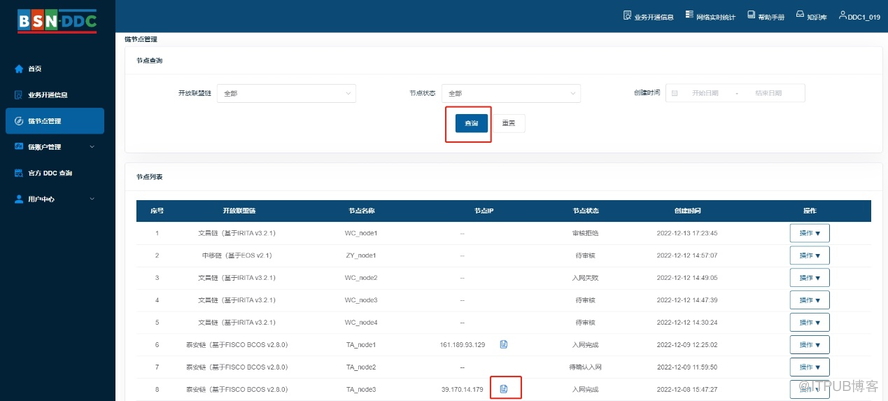This screenshot has height=401, width=888.
Task: Click the calendar icon in the date range field
Action: point(674,93)
